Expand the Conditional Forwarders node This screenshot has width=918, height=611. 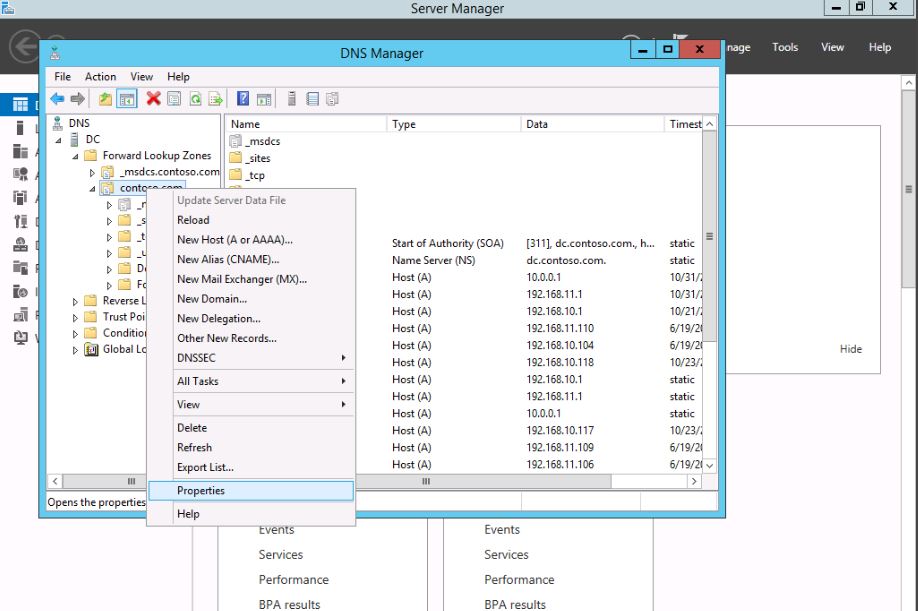(x=75, y=334)
